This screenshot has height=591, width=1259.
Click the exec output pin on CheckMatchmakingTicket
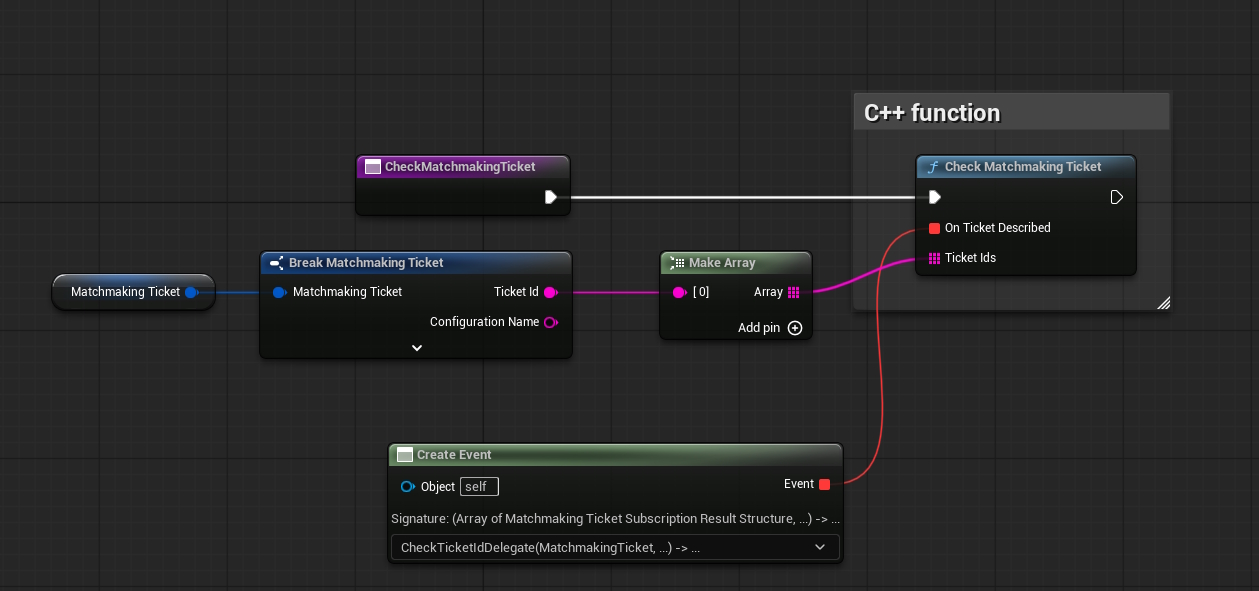[551, 197]
